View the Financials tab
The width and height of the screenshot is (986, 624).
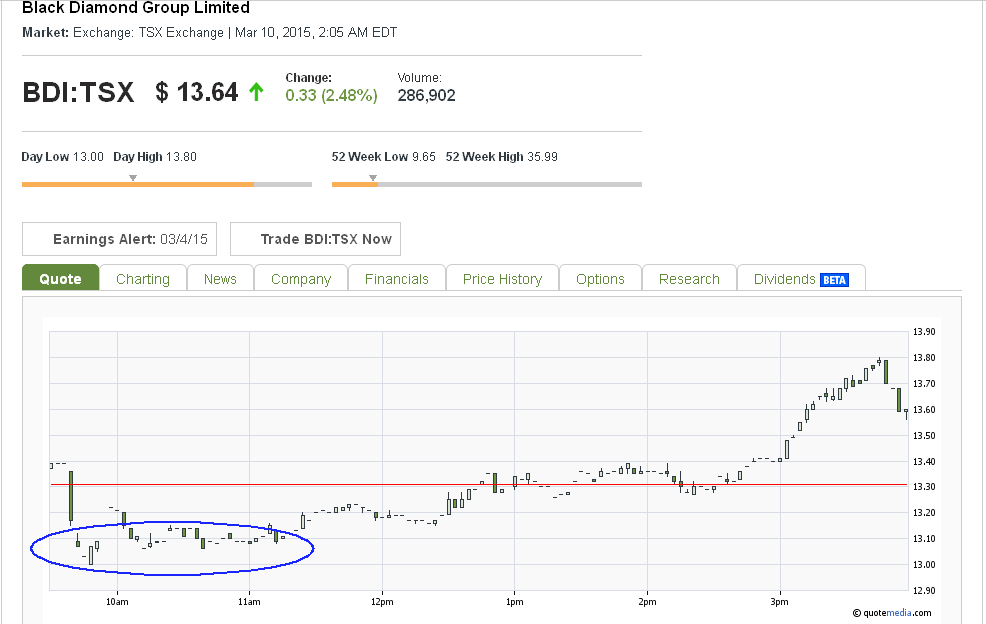(x=397, y=278)
